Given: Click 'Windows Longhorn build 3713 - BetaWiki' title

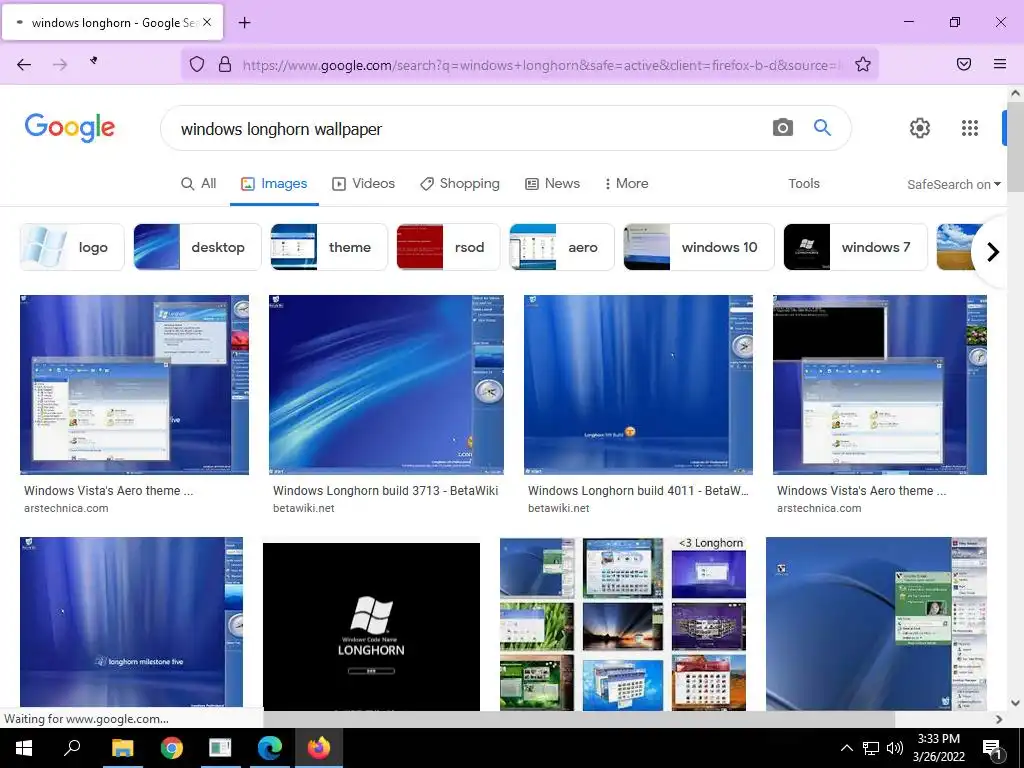Looking at the screenshot, I should pos(385,490).
